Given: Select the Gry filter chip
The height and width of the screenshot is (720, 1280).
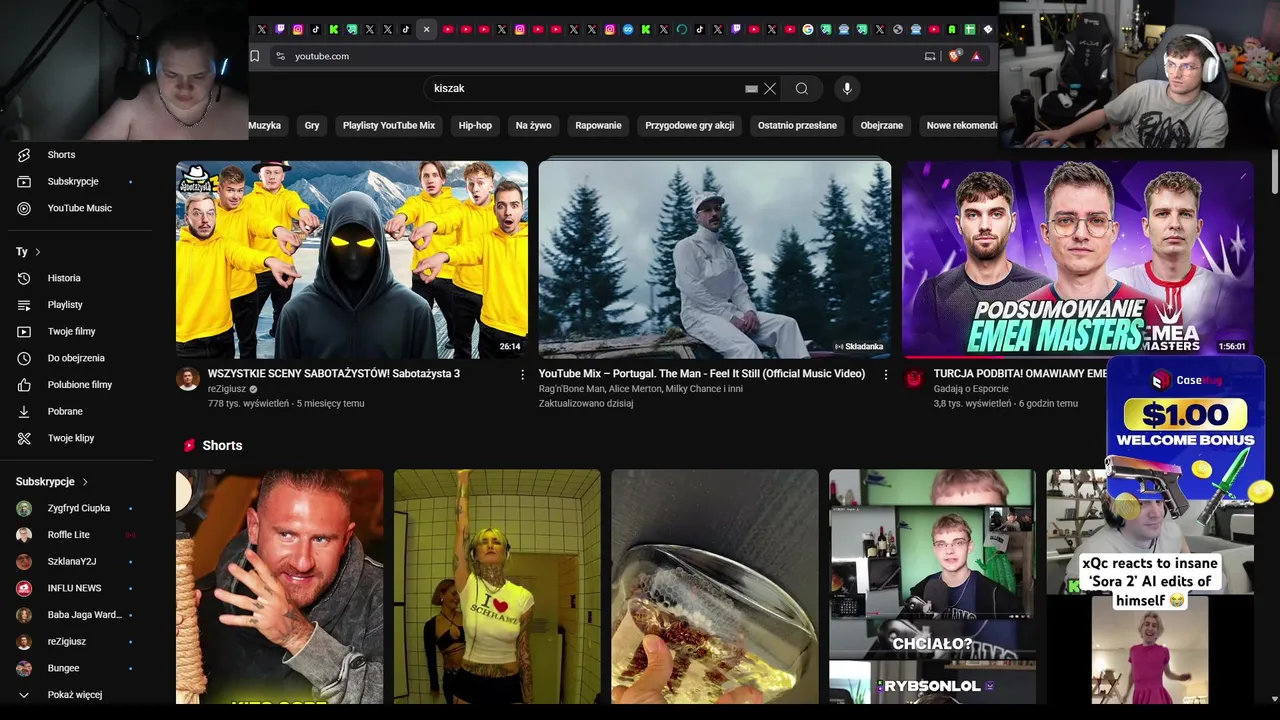Looking at the screenshot, I should [x=312, y=125].
